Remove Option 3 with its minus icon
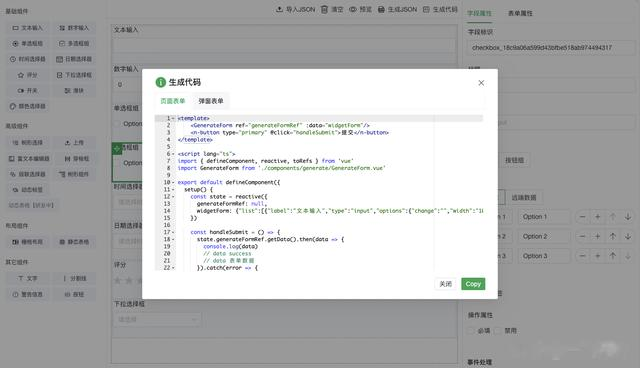The width and height of the screenshot is (640, 368). pyautogui.click(x=582, y=256)
